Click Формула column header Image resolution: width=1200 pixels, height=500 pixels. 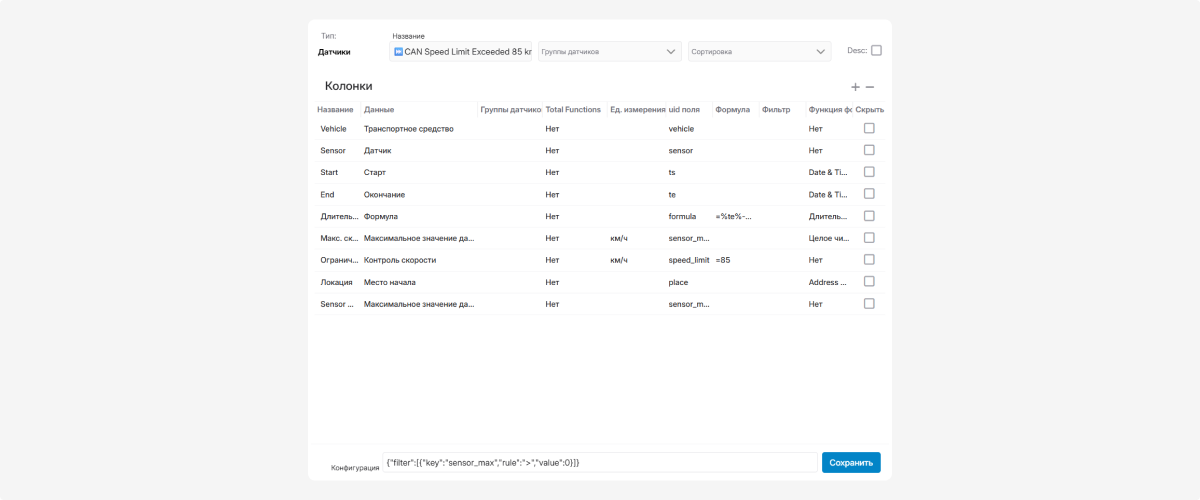coord(733,110)
